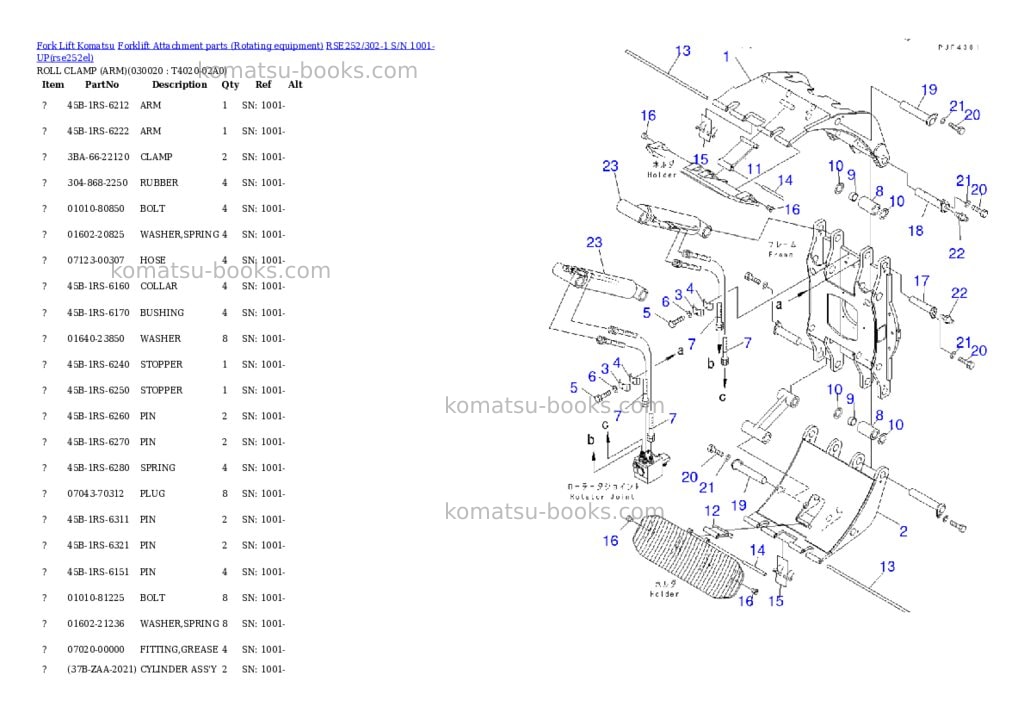The width and height of the screenshot is (1024, 725).
Task: Click callout number 12 on the diagram
Action: [x=712, y=511]
